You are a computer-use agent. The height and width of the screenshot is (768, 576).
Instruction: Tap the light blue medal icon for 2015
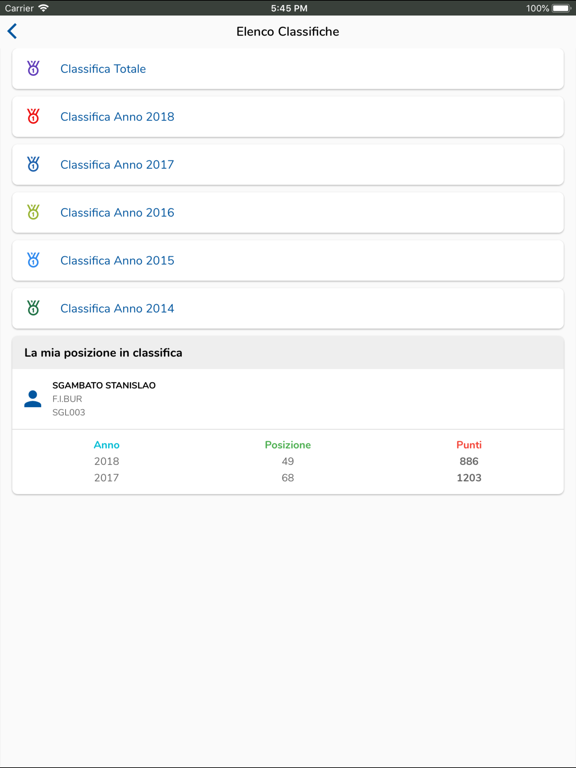pyautogui.click(x=33, y=260)
